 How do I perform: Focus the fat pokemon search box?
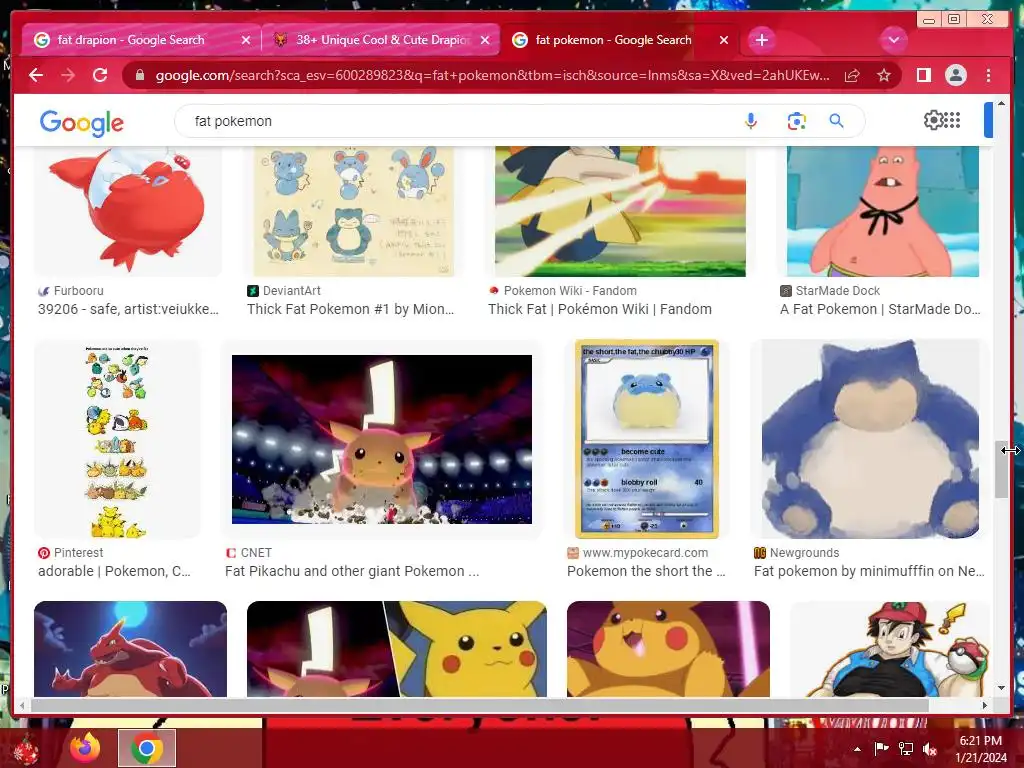[x=457, y=121]
